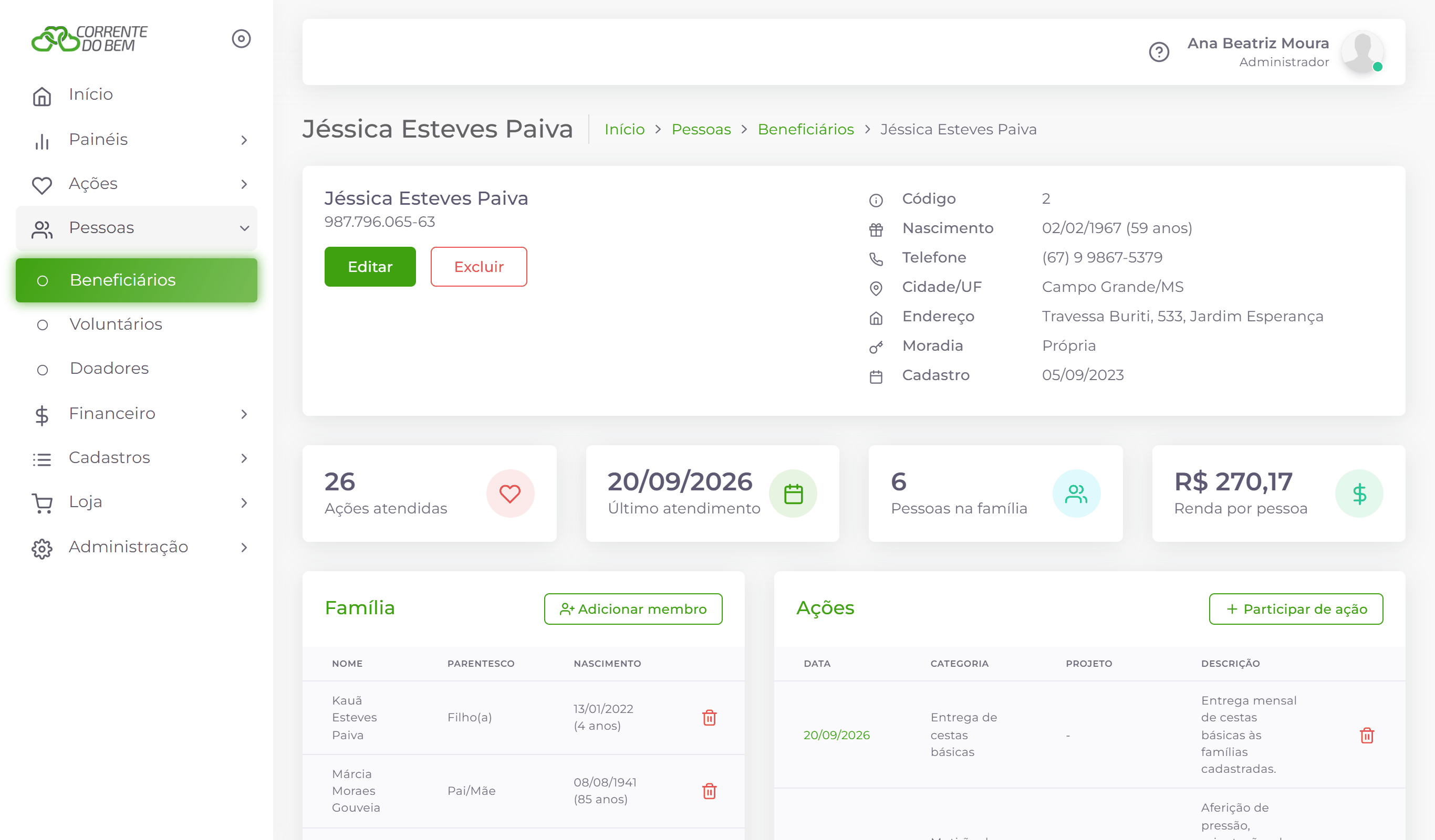
Task: Click the Cadastros list icon
Action: [x=42, y=459]
